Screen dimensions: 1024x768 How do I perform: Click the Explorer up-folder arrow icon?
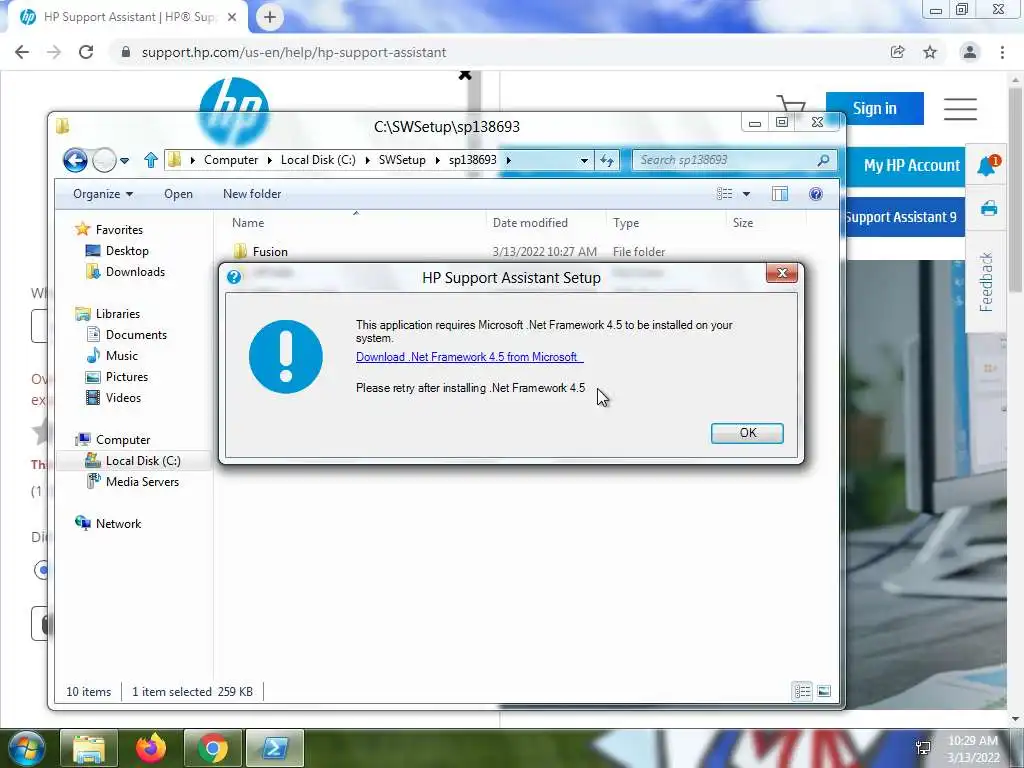(150, 160)
